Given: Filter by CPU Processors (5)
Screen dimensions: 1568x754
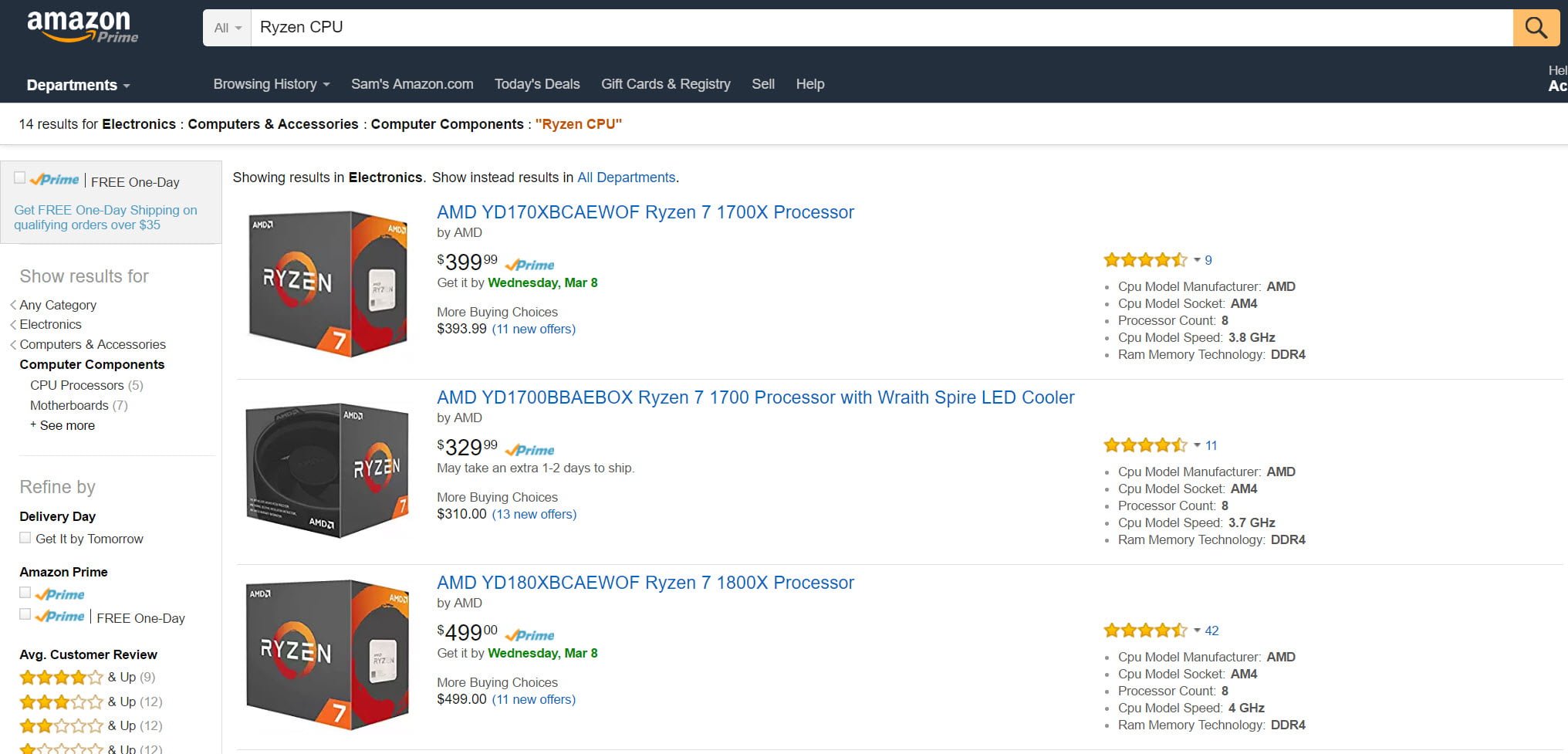Looking at the screenshot, I should click(x=86, y=385).
